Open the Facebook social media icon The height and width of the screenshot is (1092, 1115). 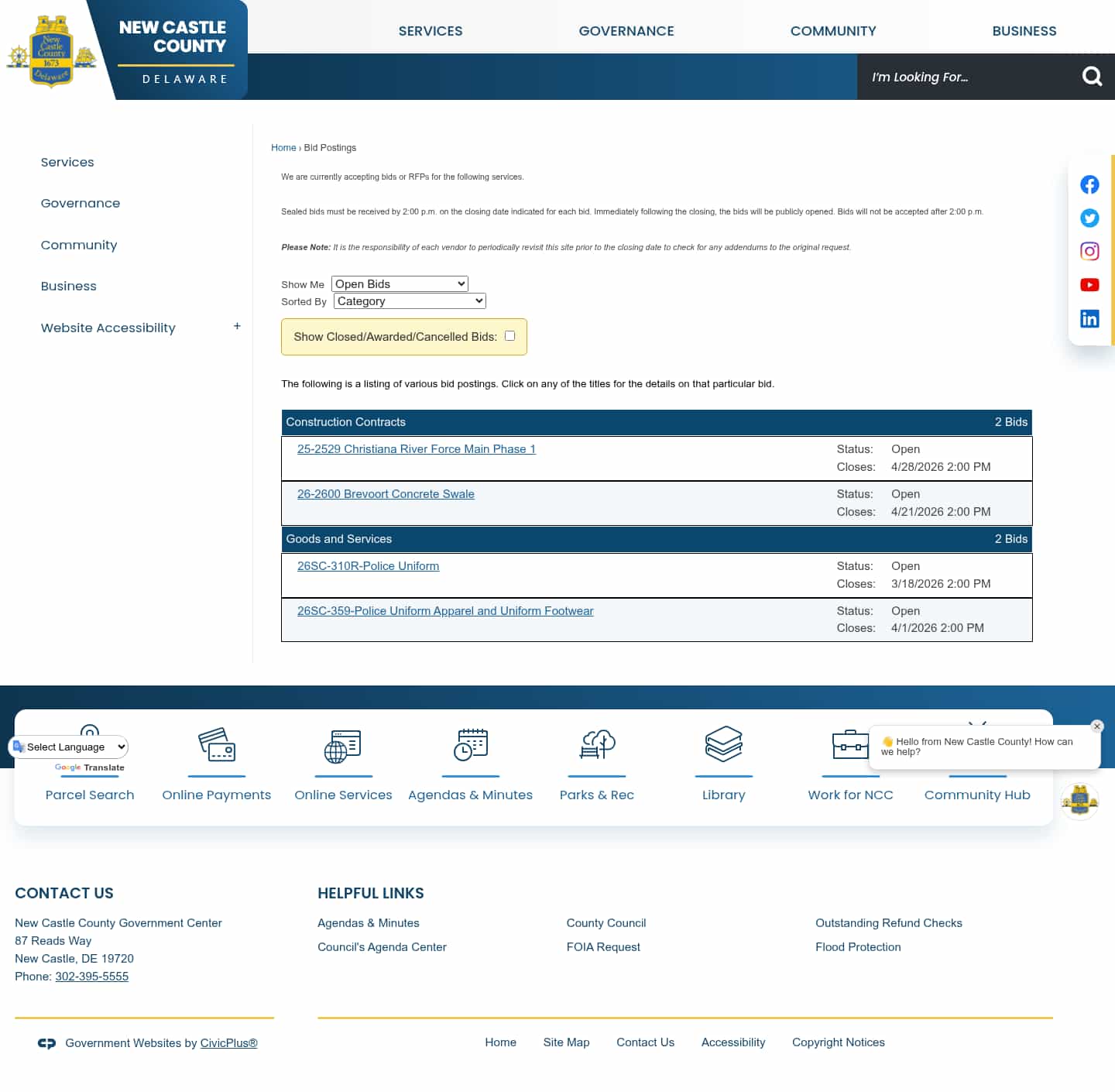[x=1089, y=184]
